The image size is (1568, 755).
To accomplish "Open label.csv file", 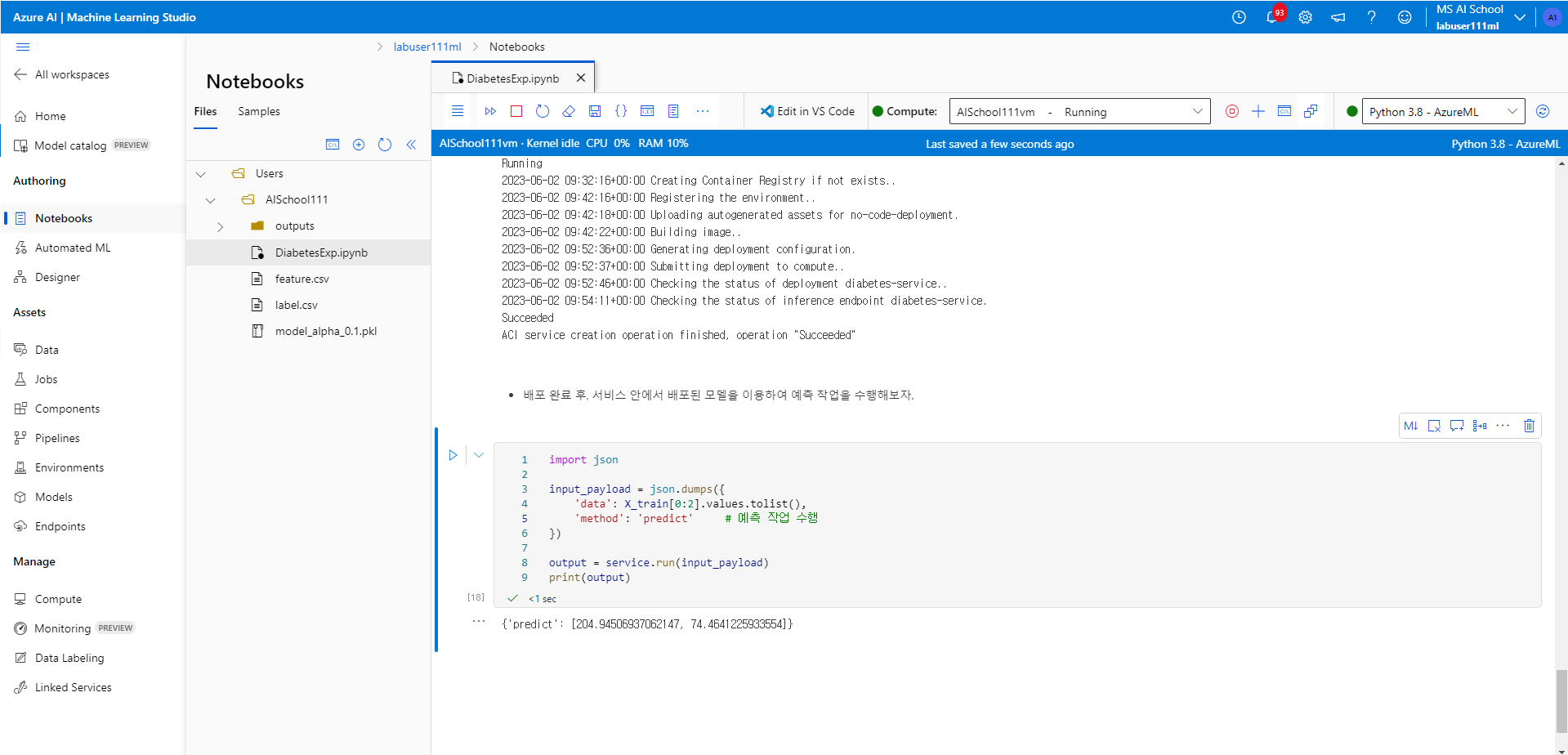I will 296,305.
